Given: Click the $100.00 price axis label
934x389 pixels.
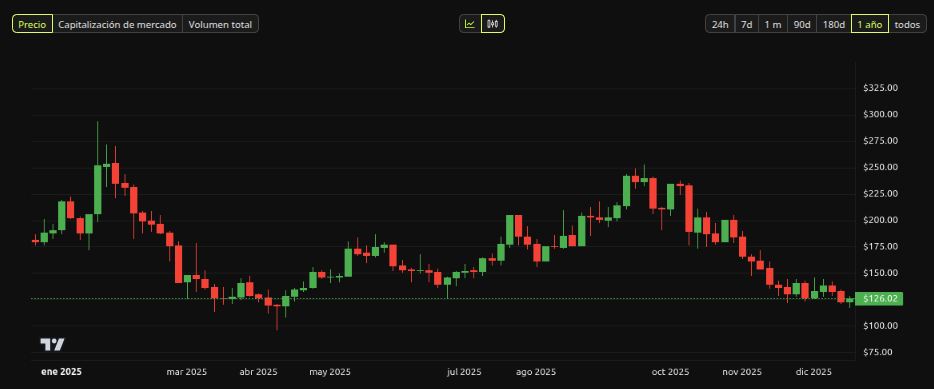Looking at the screenshot, I should click(x=880, y=325).
